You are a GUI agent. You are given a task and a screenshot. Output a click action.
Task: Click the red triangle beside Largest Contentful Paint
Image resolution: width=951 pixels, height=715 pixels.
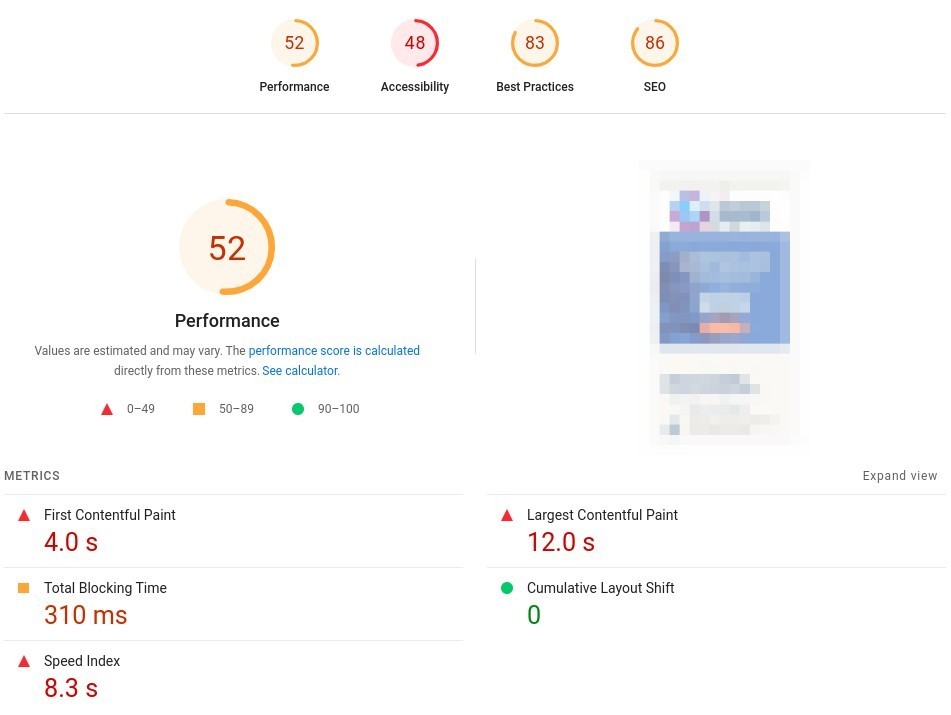click(507, 515)
